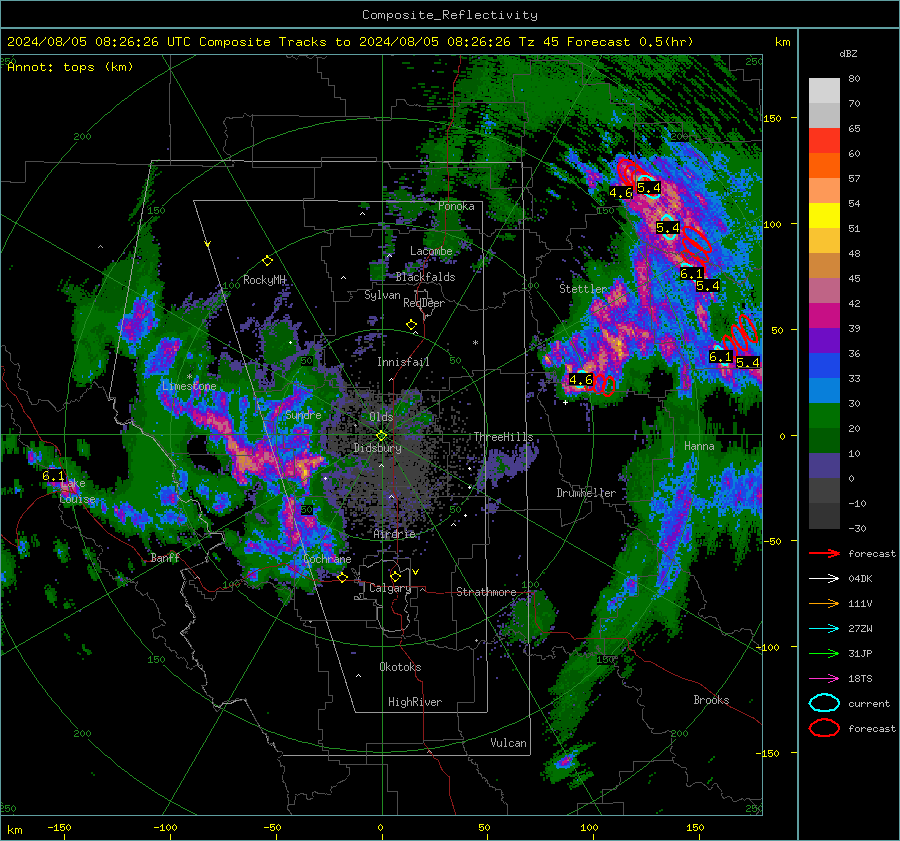Click the dBZ scale heading
This screenshot has width=900, height=841.
[x=848, y=54]
